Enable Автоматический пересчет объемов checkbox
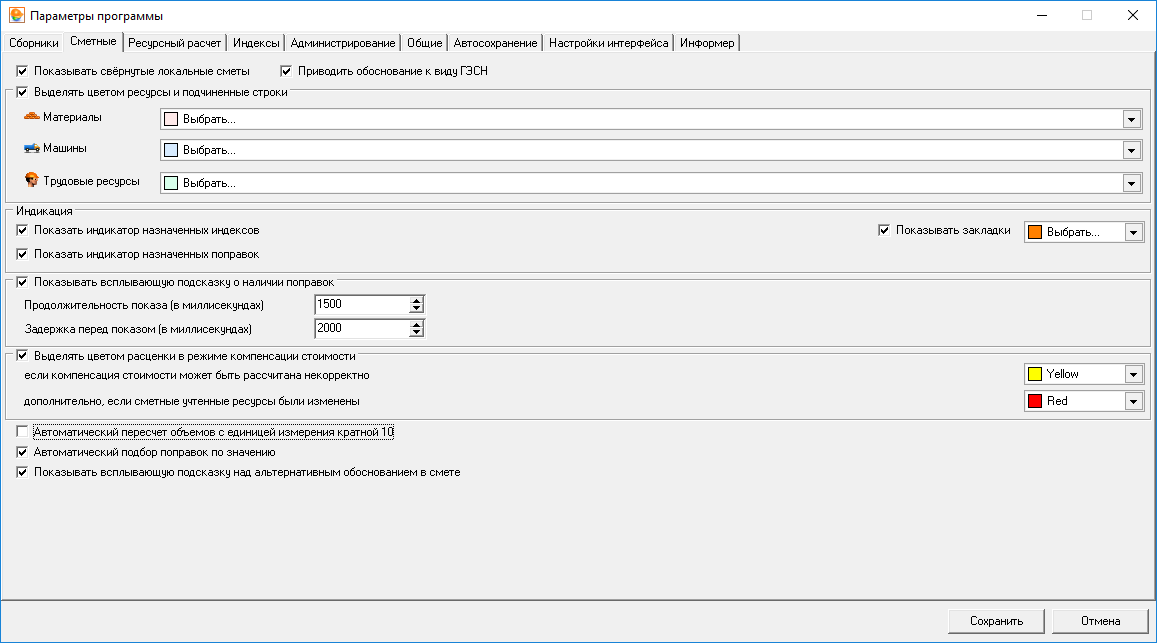This screenshot has width=1157, height=643. click(22, 432)
